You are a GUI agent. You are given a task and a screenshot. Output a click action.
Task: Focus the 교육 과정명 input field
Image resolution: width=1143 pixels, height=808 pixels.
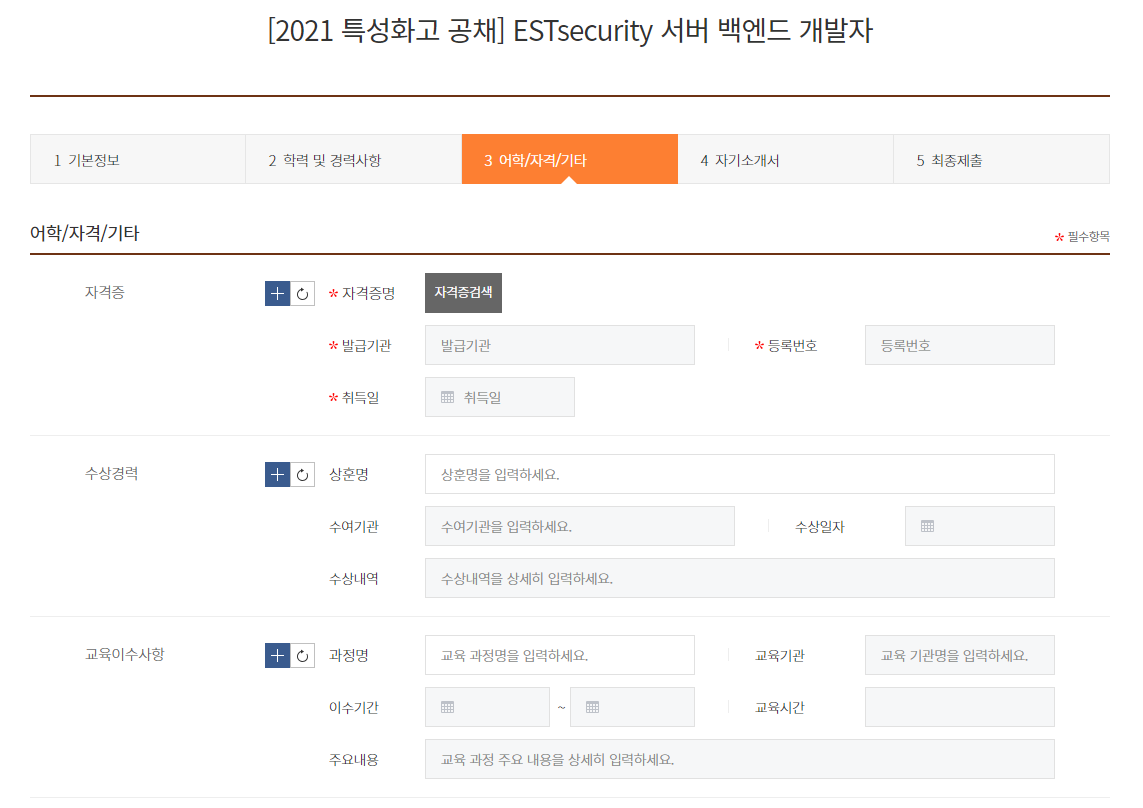[x=560, y=656]
